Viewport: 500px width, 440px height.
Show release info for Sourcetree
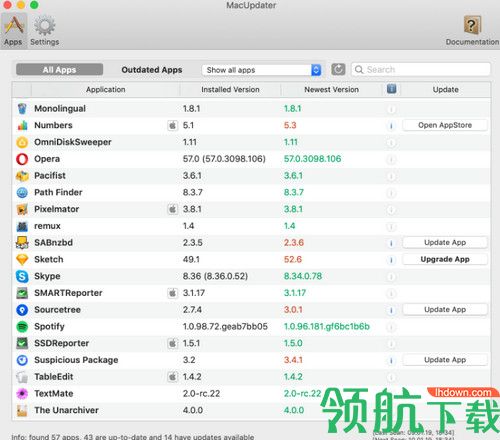point(391,310)
